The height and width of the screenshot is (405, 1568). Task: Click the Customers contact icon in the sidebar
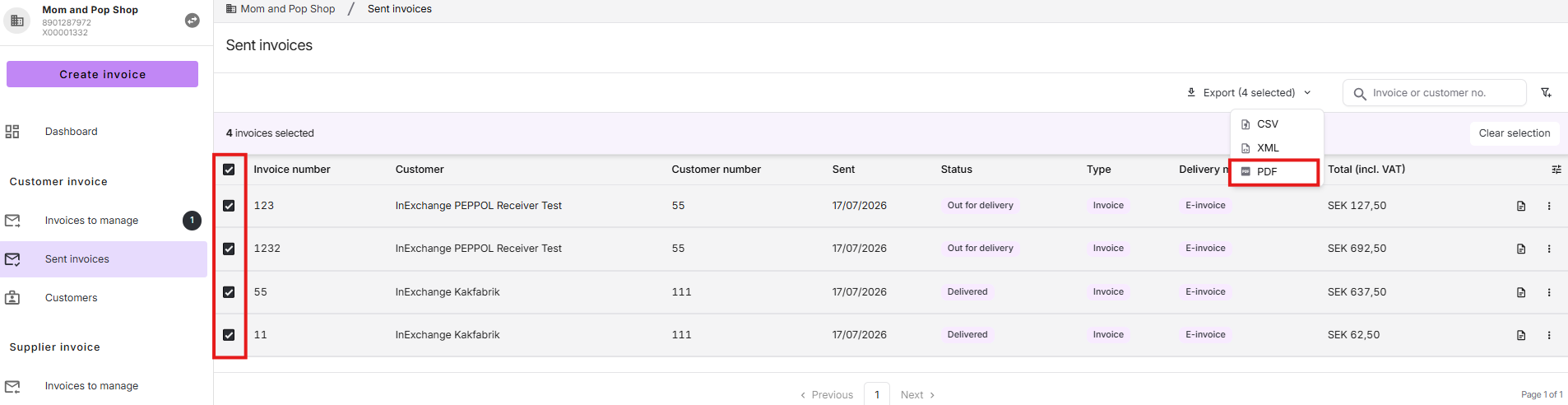click(12, 298)
